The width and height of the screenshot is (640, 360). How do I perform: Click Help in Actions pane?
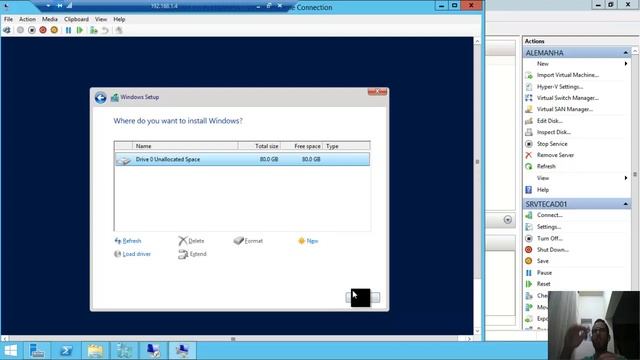pos(543,190)
